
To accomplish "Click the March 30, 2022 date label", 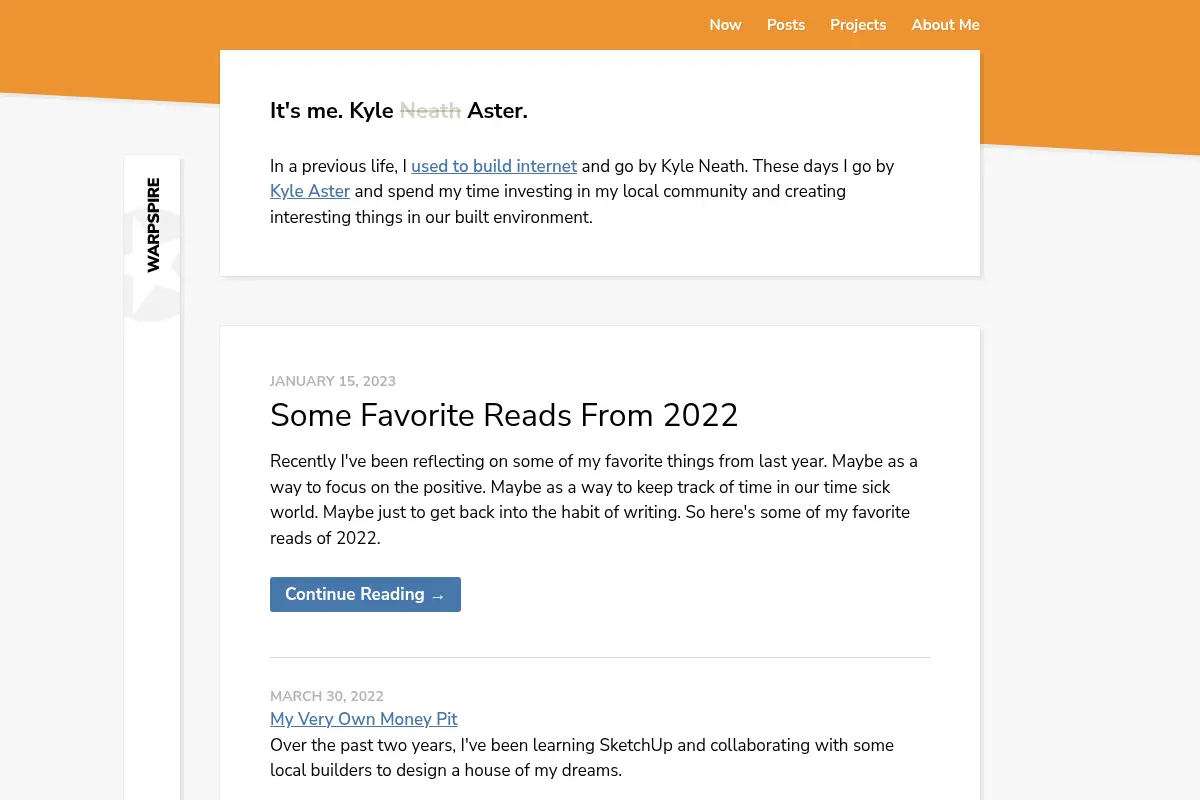I will point(327,696).
